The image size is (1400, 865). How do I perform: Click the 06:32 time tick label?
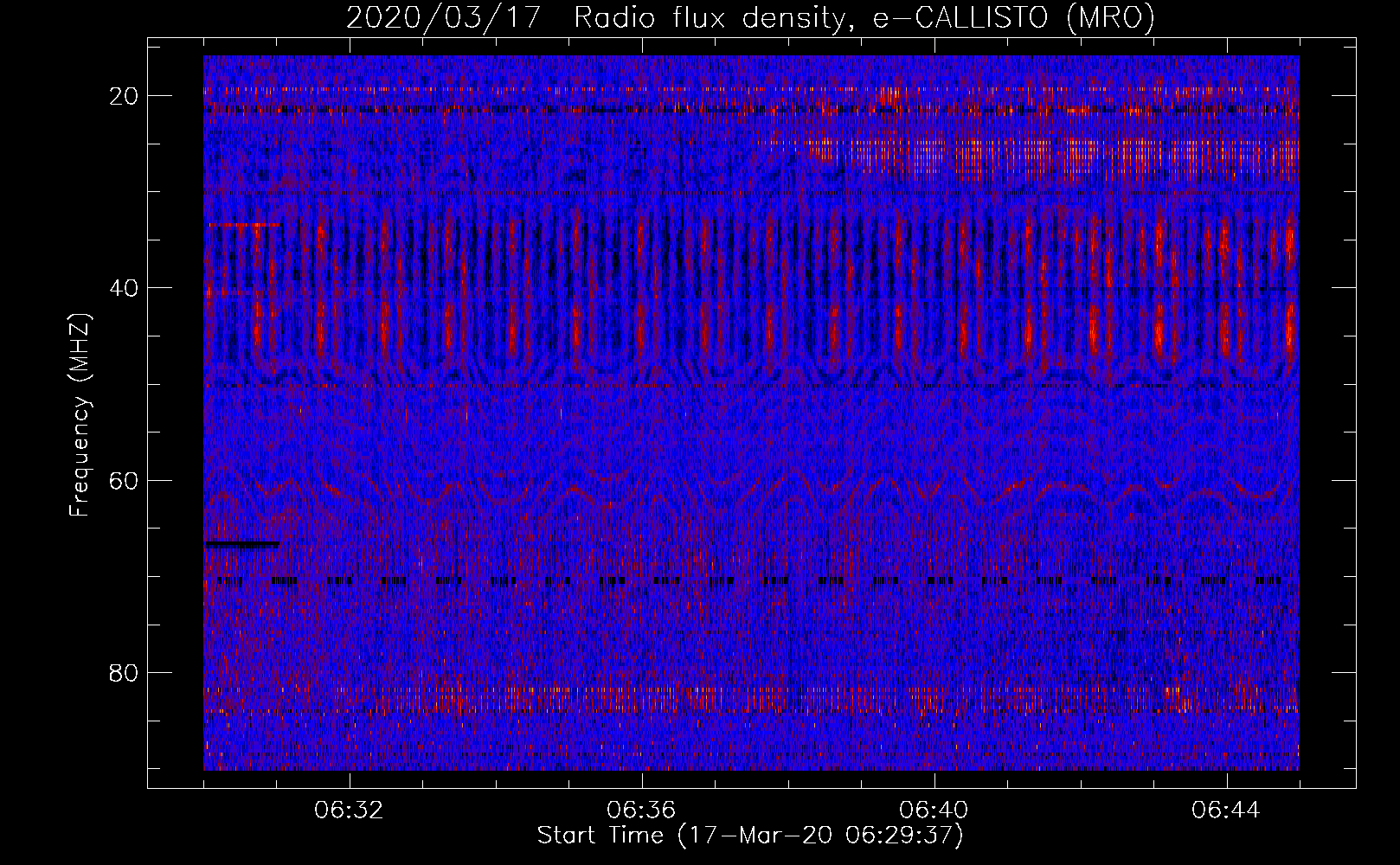click(x=349, y=811)
